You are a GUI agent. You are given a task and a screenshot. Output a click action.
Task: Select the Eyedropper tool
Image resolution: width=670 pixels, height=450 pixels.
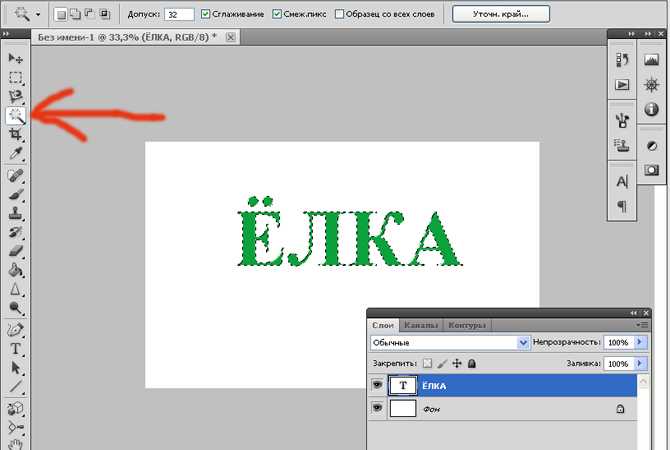[15, 153]
